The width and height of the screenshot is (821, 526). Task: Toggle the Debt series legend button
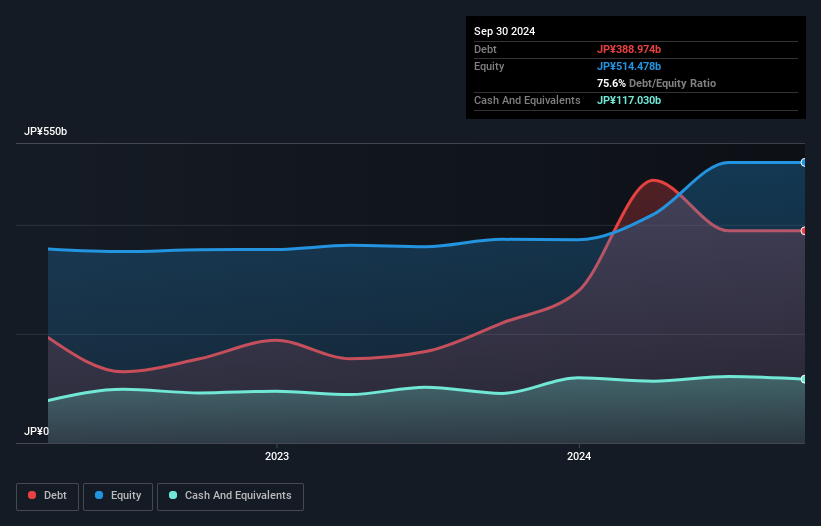[x=48, y=496]
